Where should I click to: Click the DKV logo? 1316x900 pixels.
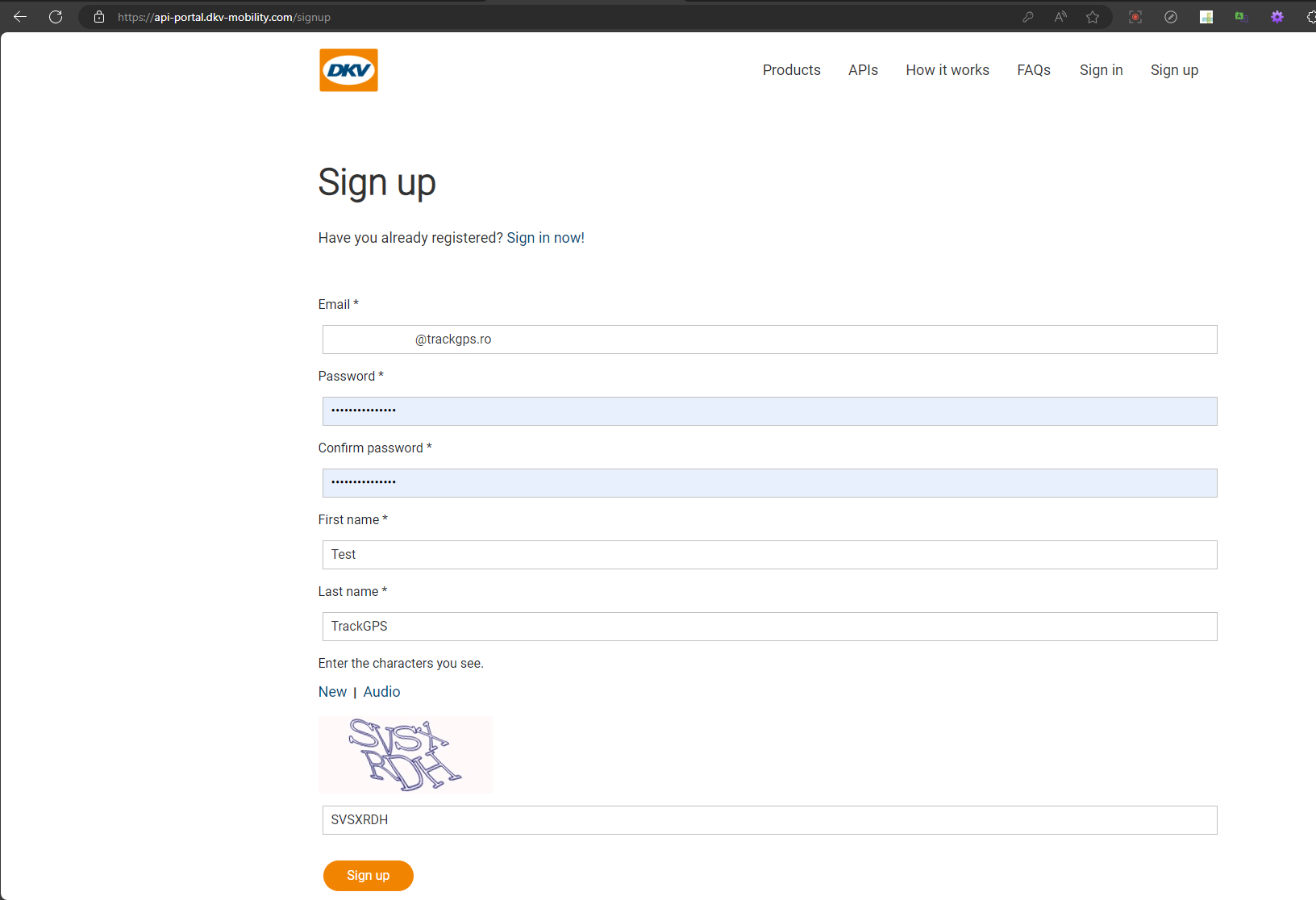(x=348, y=70)
